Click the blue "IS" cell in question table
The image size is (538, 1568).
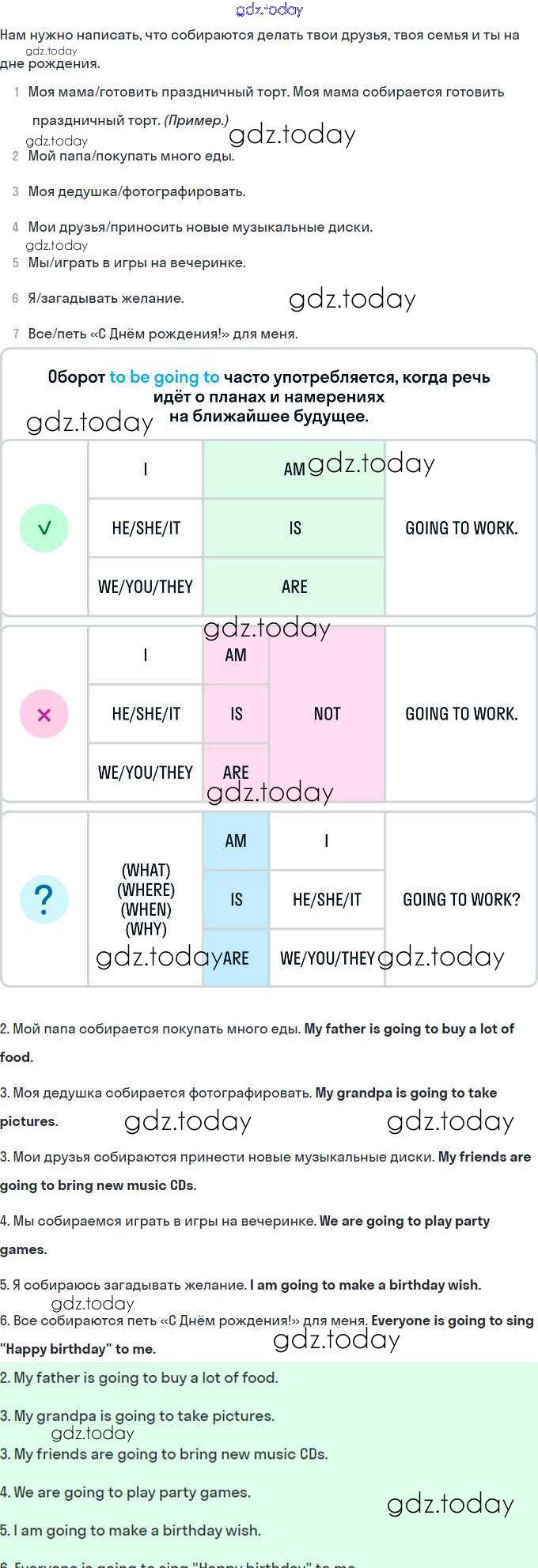pyautogui.click(x=236, y=900)
